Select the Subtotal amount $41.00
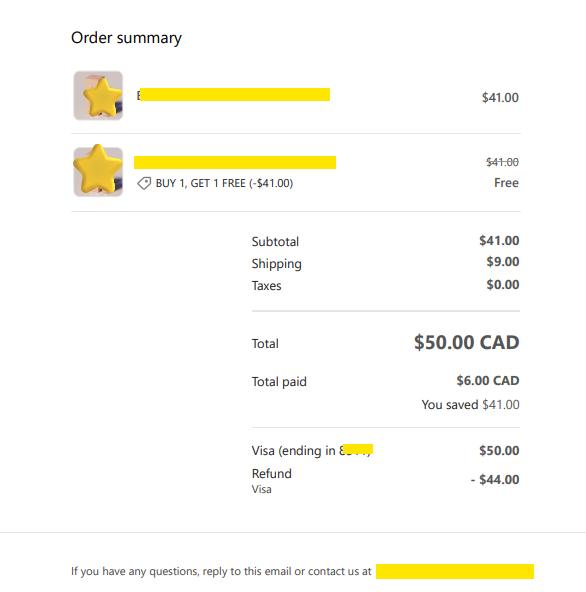Screen dimensions: 586x592 pos(499,240)
